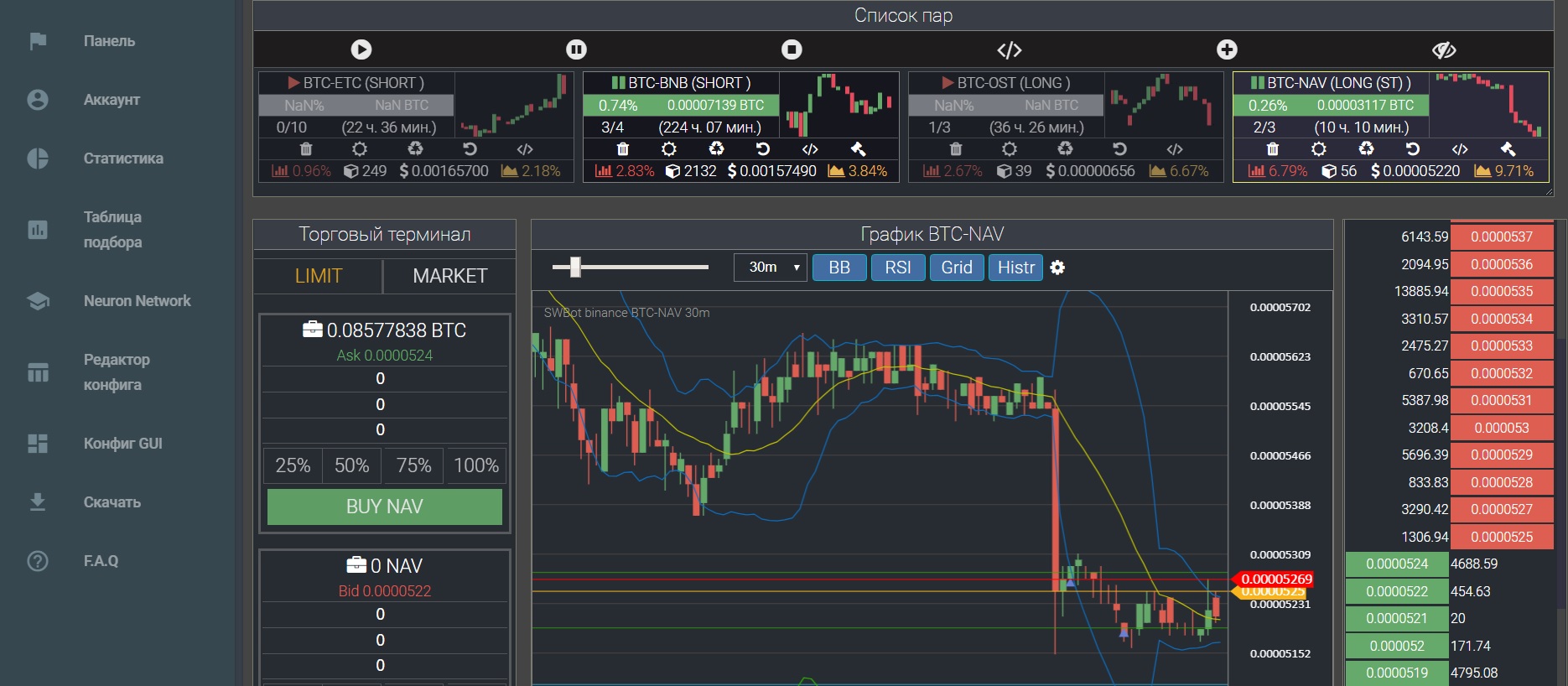Click the Ask 0.0000524 price label
The height and width of the screenshot is (686, 1568).
click(385, 356)
